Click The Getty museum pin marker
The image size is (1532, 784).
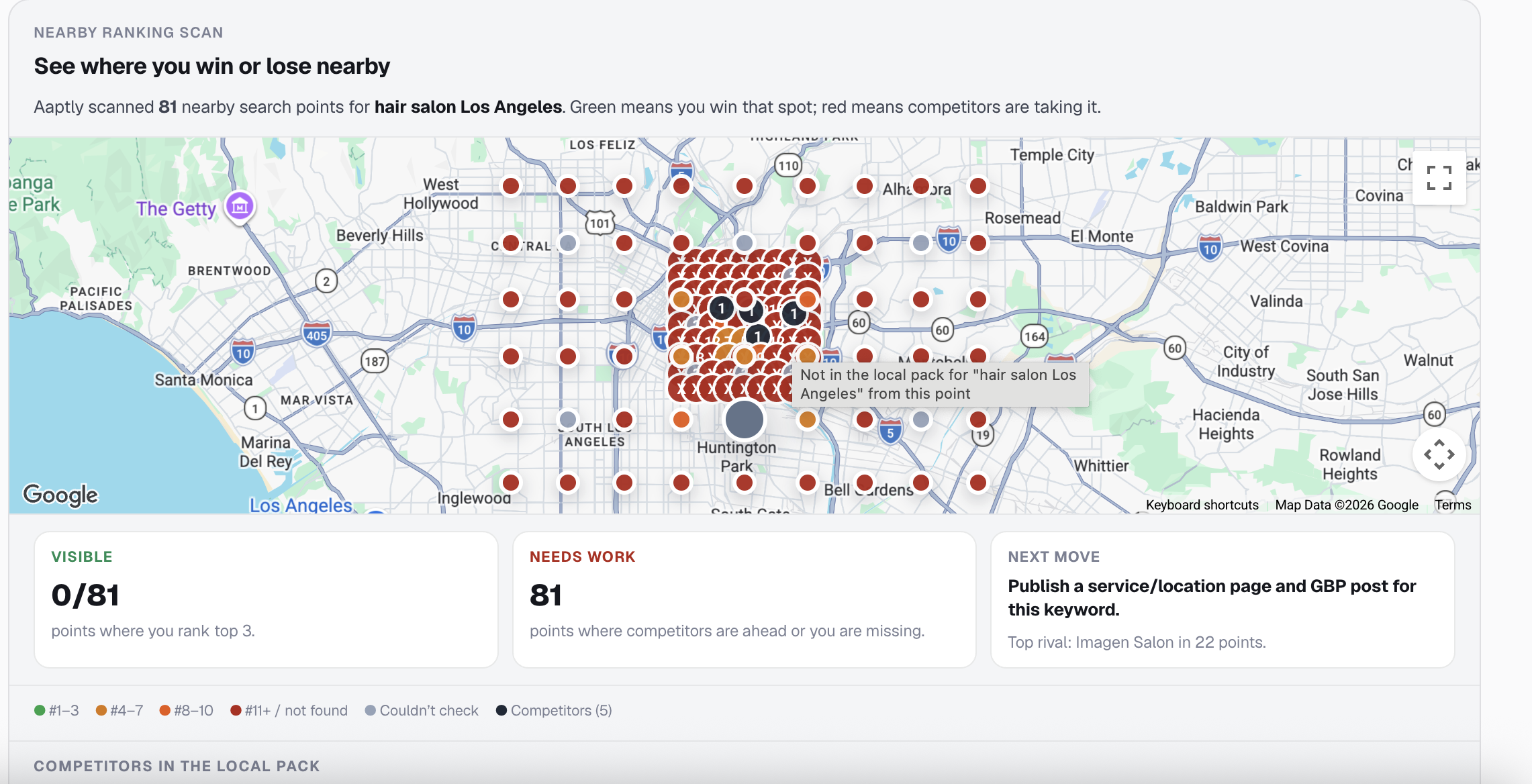point(240,207)
